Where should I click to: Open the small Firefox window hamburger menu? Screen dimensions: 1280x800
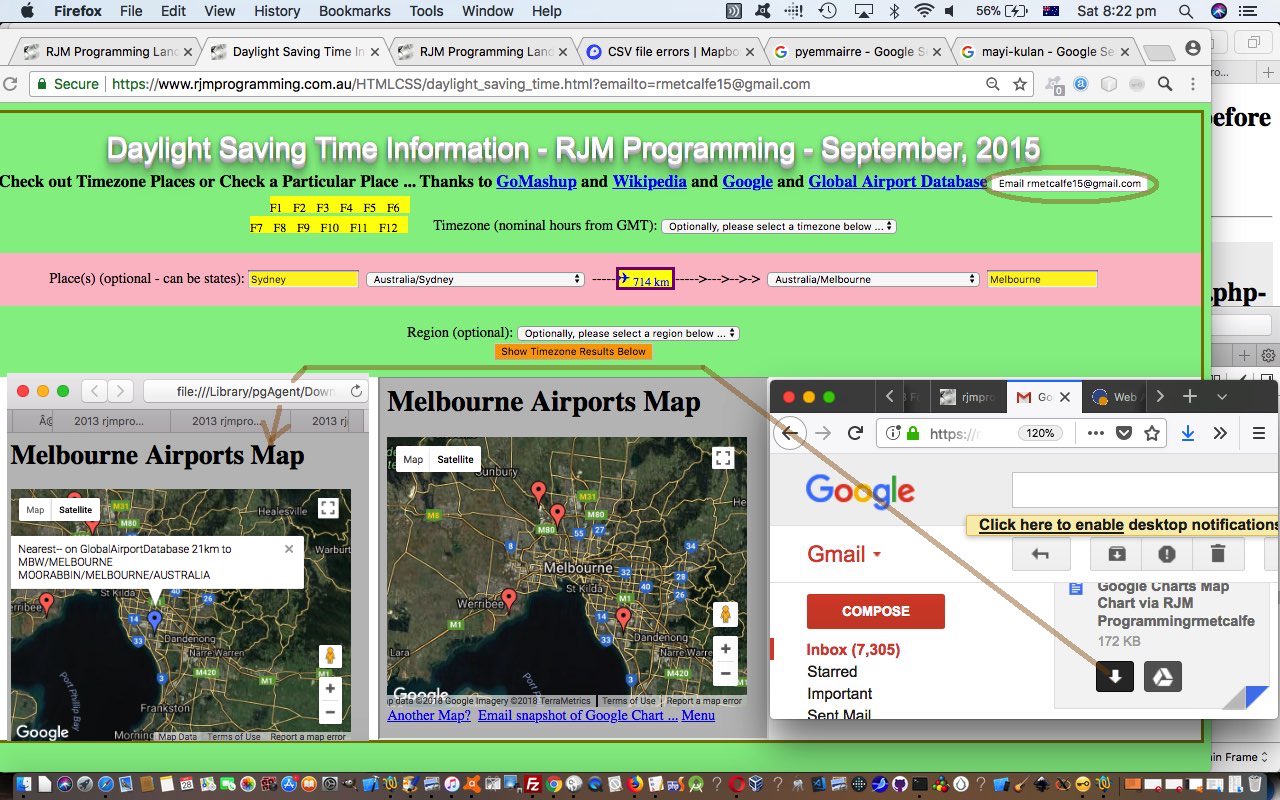(x=1259, y=433)
